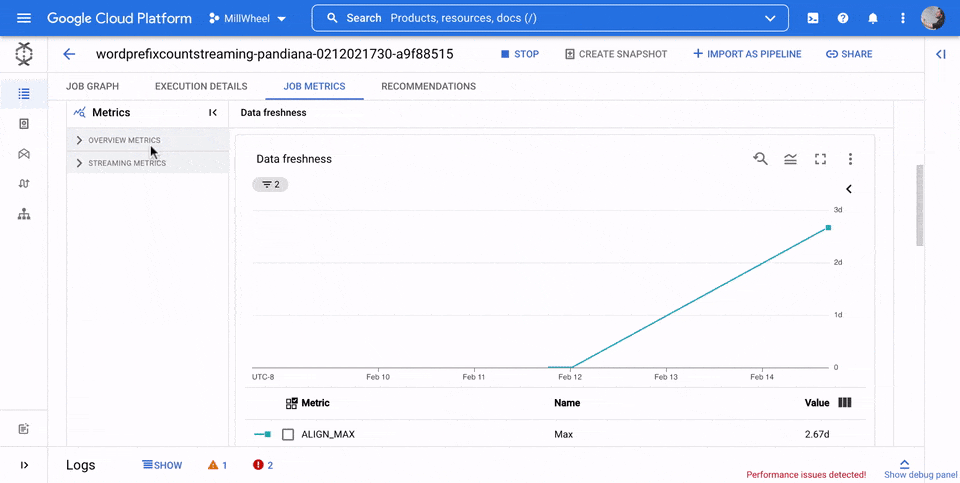Reset zoom on Data freshness chart
Image resolution: width=960 pixels, height=483 pixels.
(760, 159)
